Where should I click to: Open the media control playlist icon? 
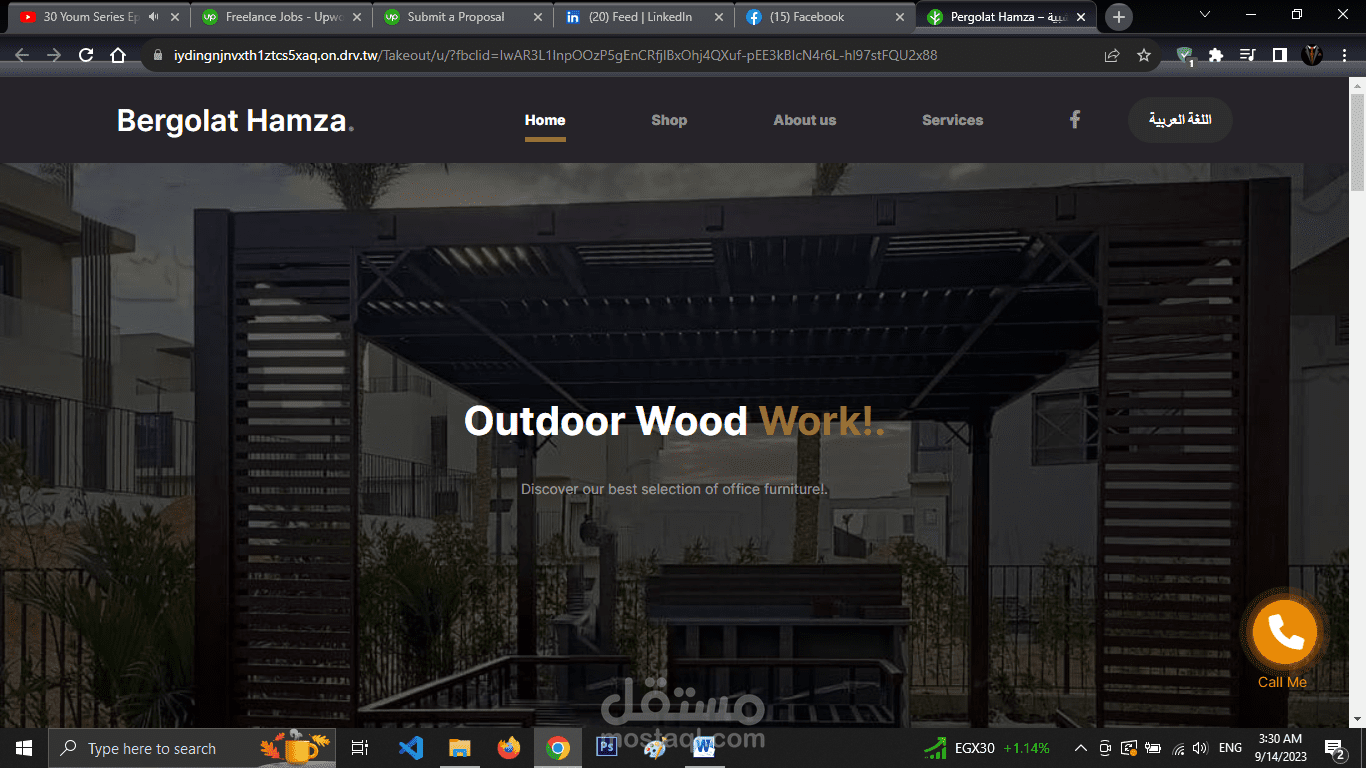coord(1247,56)
